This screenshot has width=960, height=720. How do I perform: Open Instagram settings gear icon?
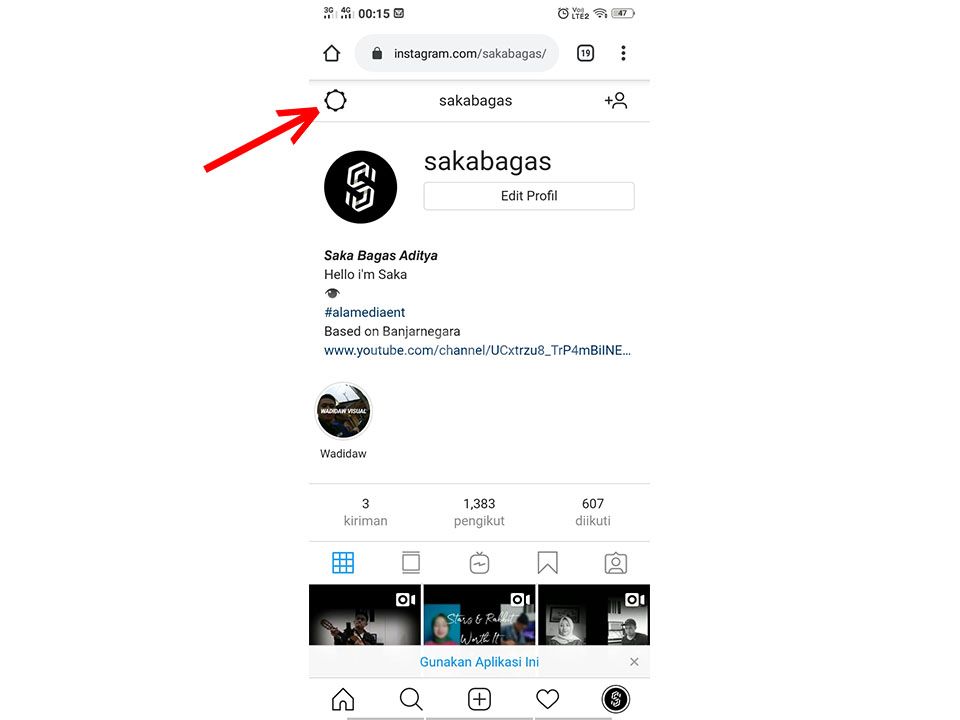point(336,100)
